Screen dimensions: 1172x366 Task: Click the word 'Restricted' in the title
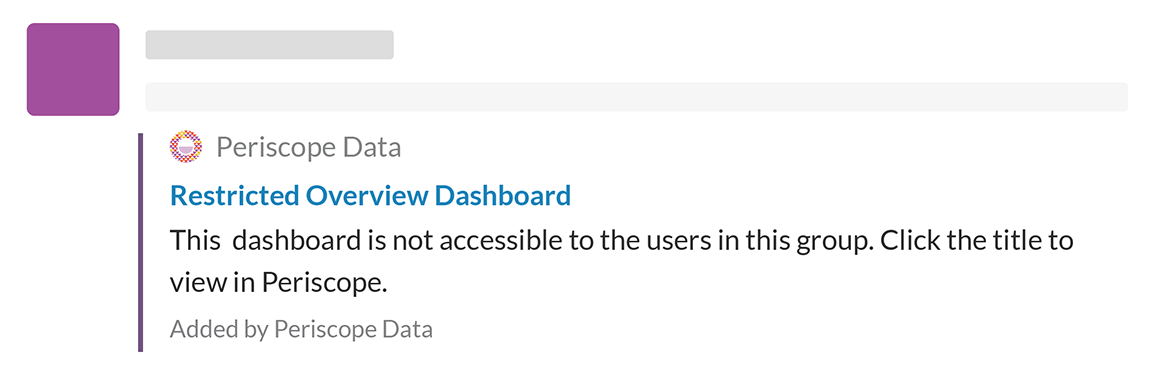pos(235,195)
